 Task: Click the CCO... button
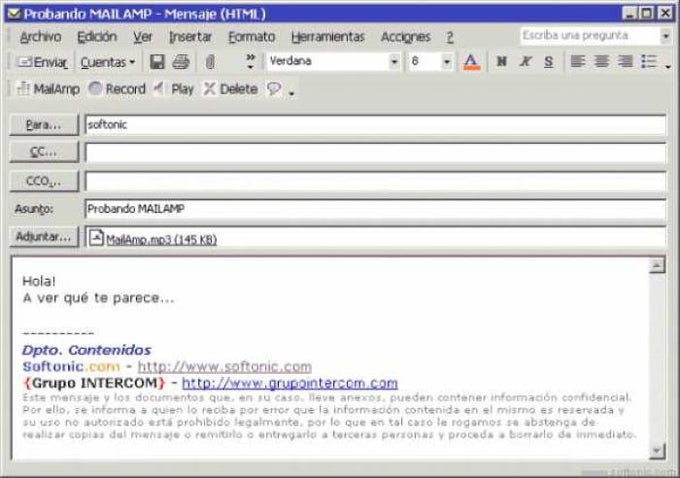point(44,181)
